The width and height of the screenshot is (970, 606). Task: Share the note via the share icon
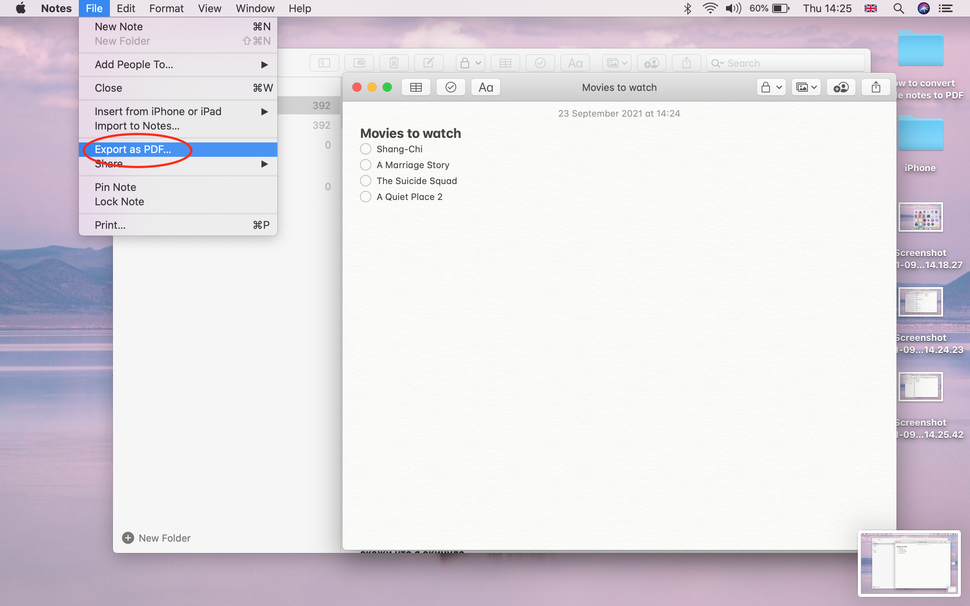[x=875, y=87]
